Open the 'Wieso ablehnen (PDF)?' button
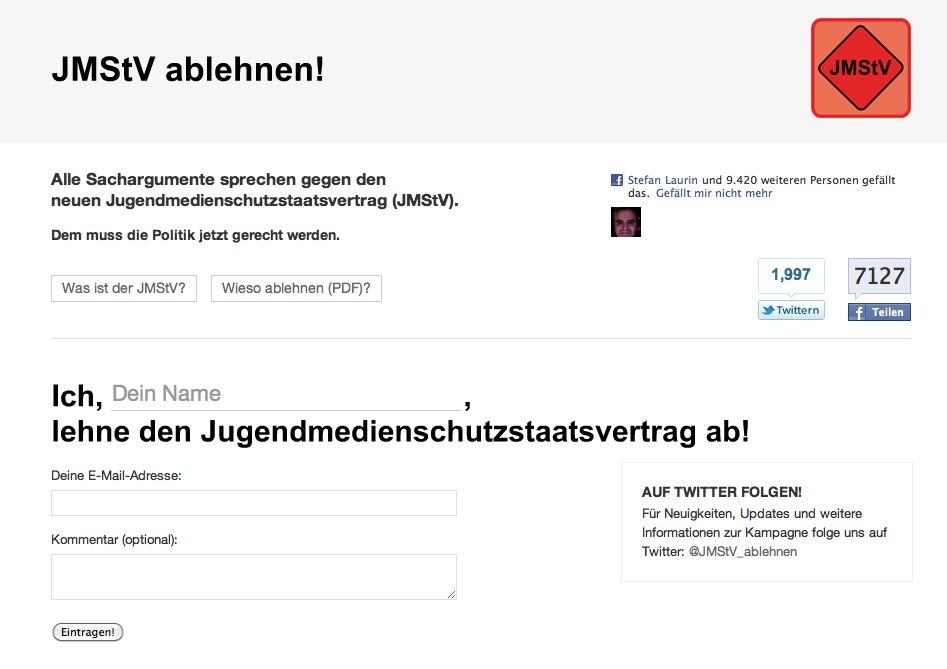947x669 pixels. [x=296, y=288]
